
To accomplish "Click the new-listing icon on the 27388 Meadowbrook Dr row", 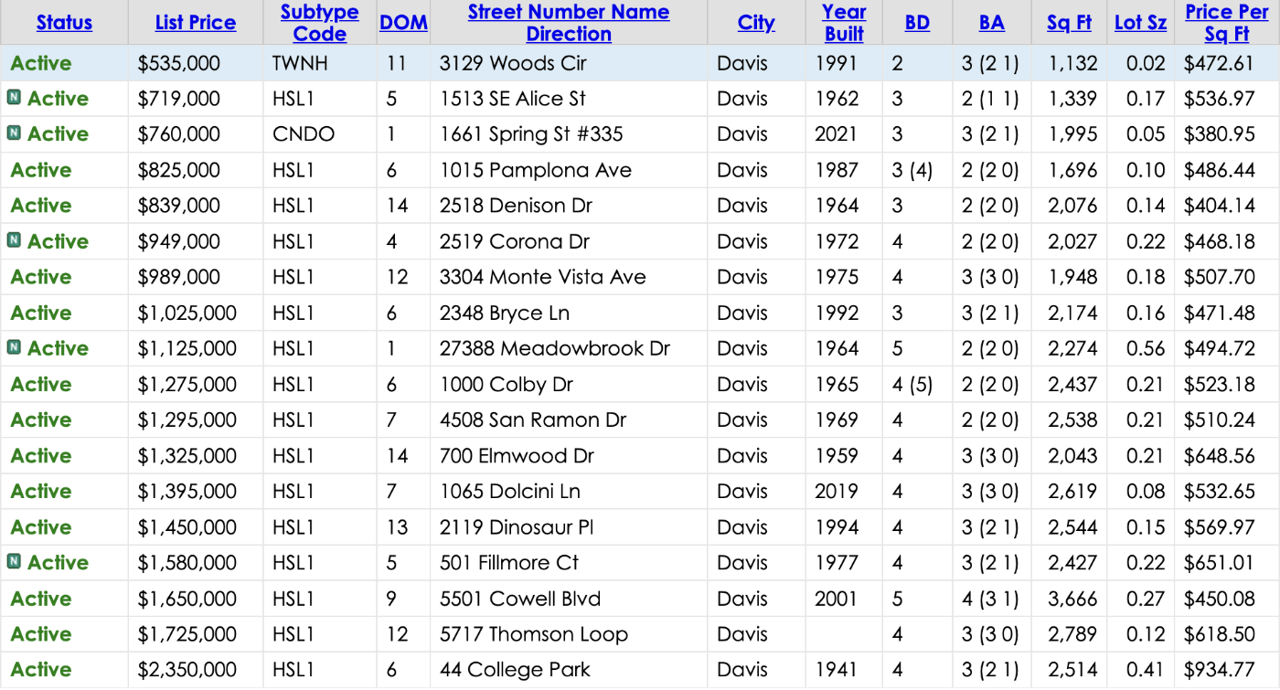I will (x=14, y=347).
